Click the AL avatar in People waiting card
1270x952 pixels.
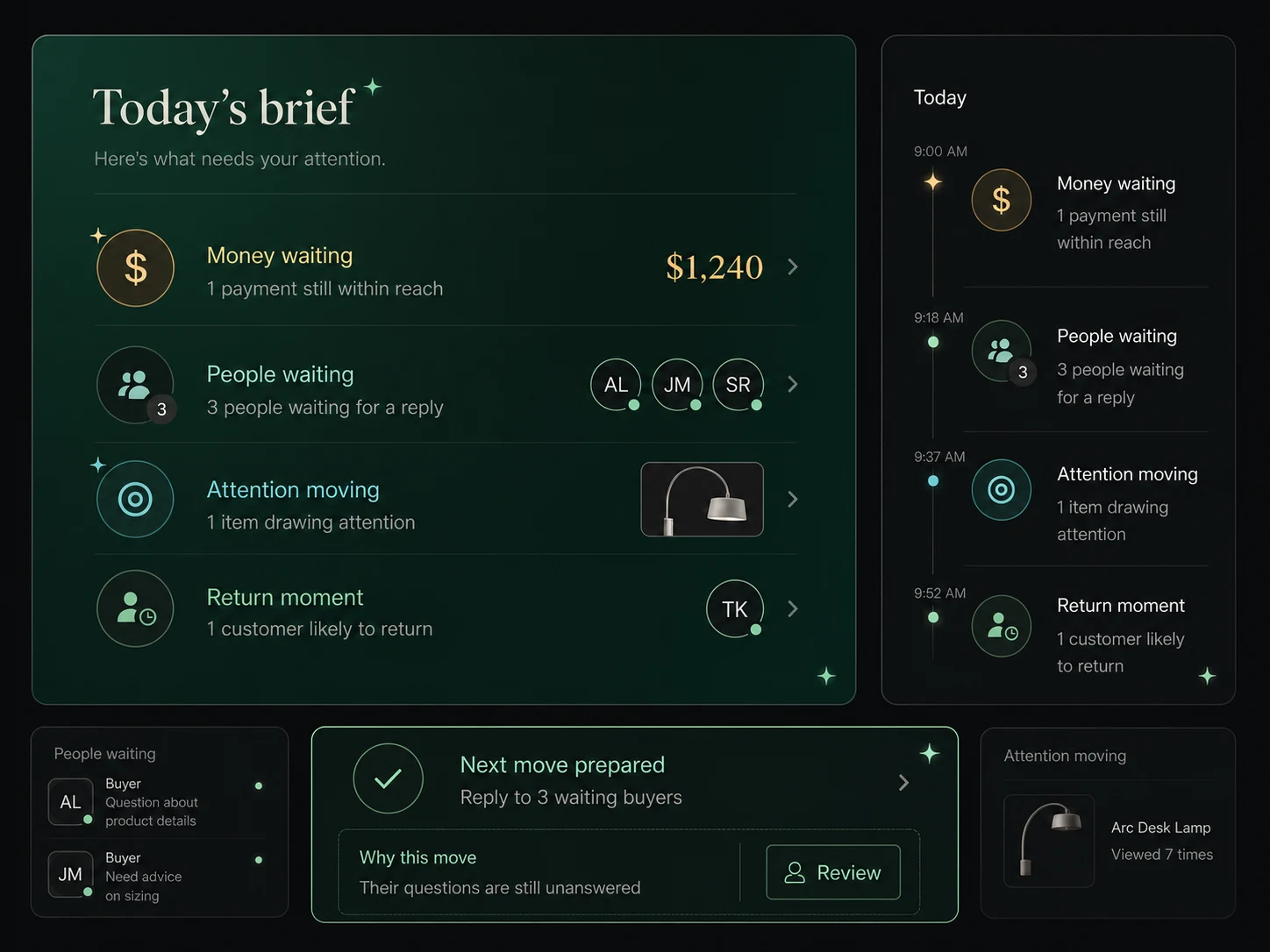(71, 801)
